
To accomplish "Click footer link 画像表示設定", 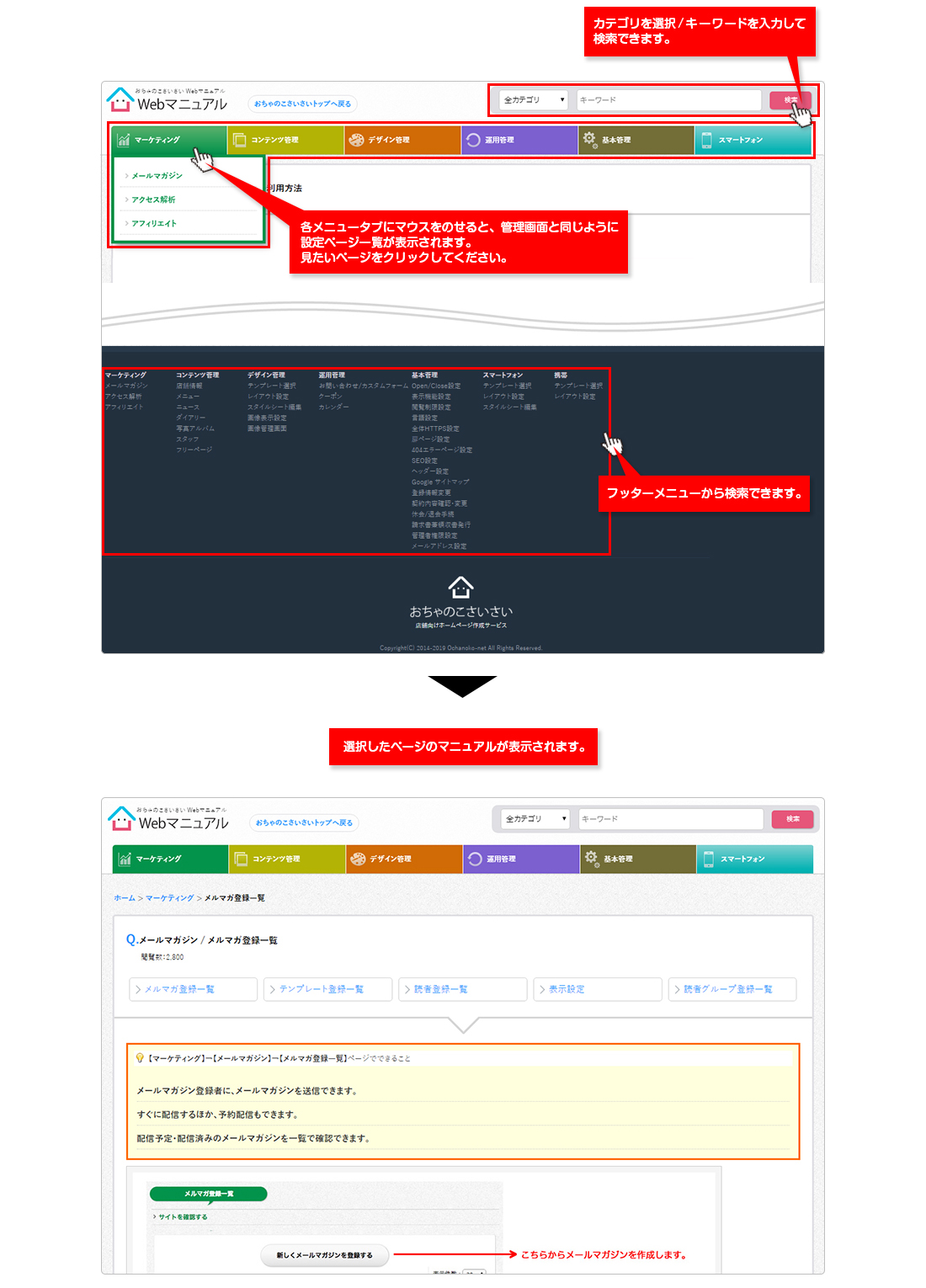I will click(267, 418).
